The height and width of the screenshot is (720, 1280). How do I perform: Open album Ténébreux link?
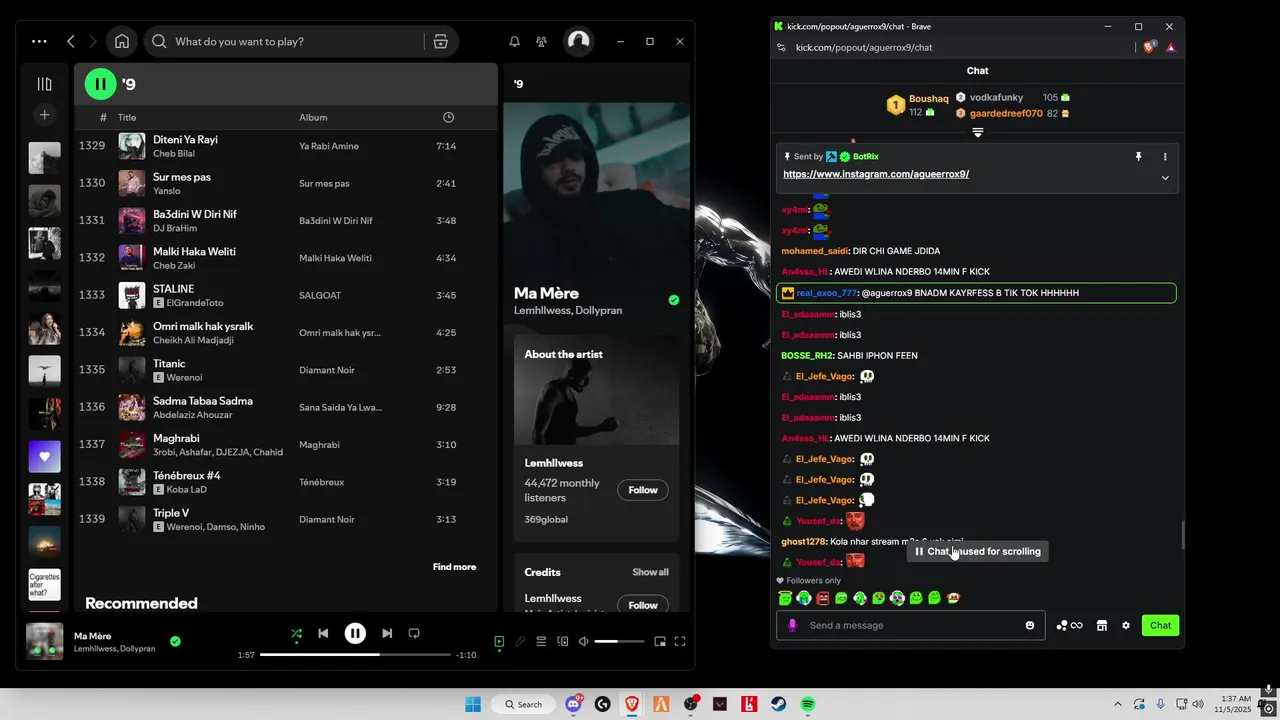(321, 482)
